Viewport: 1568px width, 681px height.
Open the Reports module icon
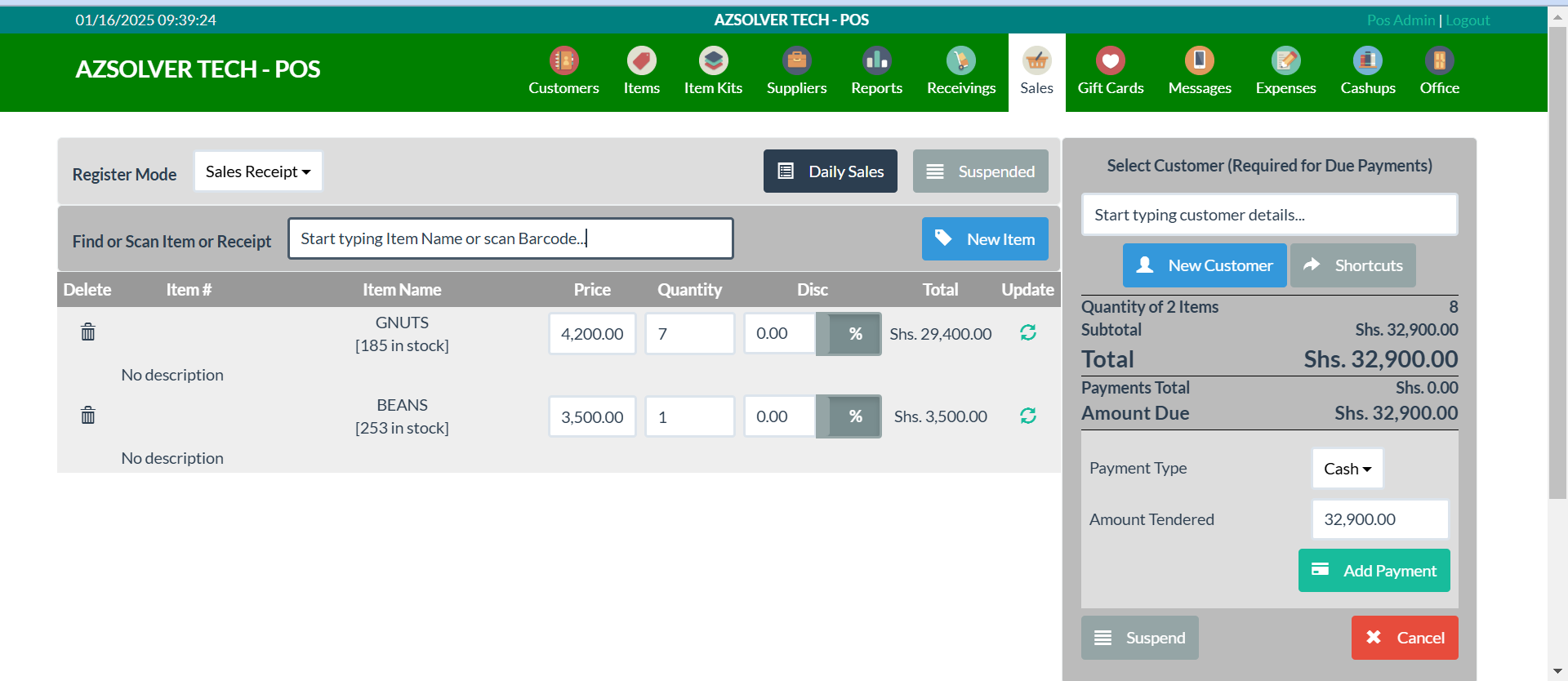pyautogui.click(x=876, y=60)
